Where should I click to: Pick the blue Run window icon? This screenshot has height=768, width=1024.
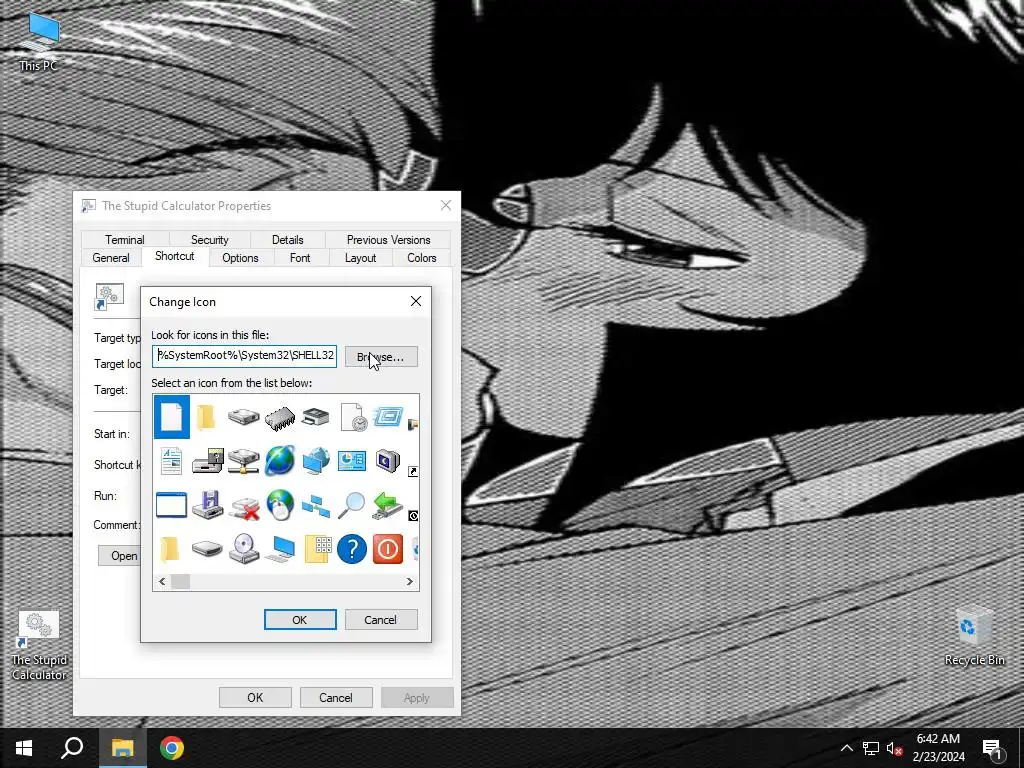388,416
